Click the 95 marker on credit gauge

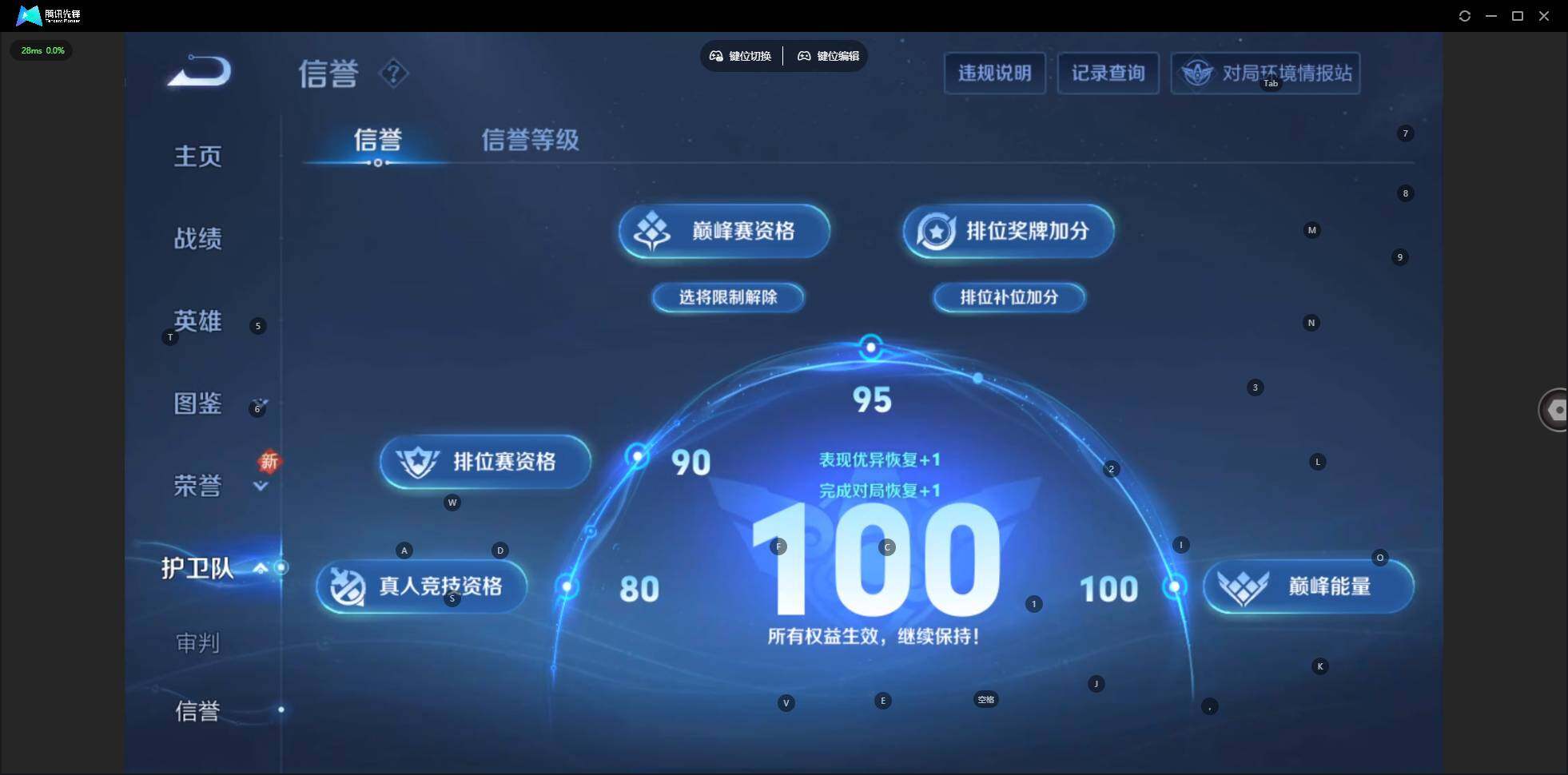872,346
